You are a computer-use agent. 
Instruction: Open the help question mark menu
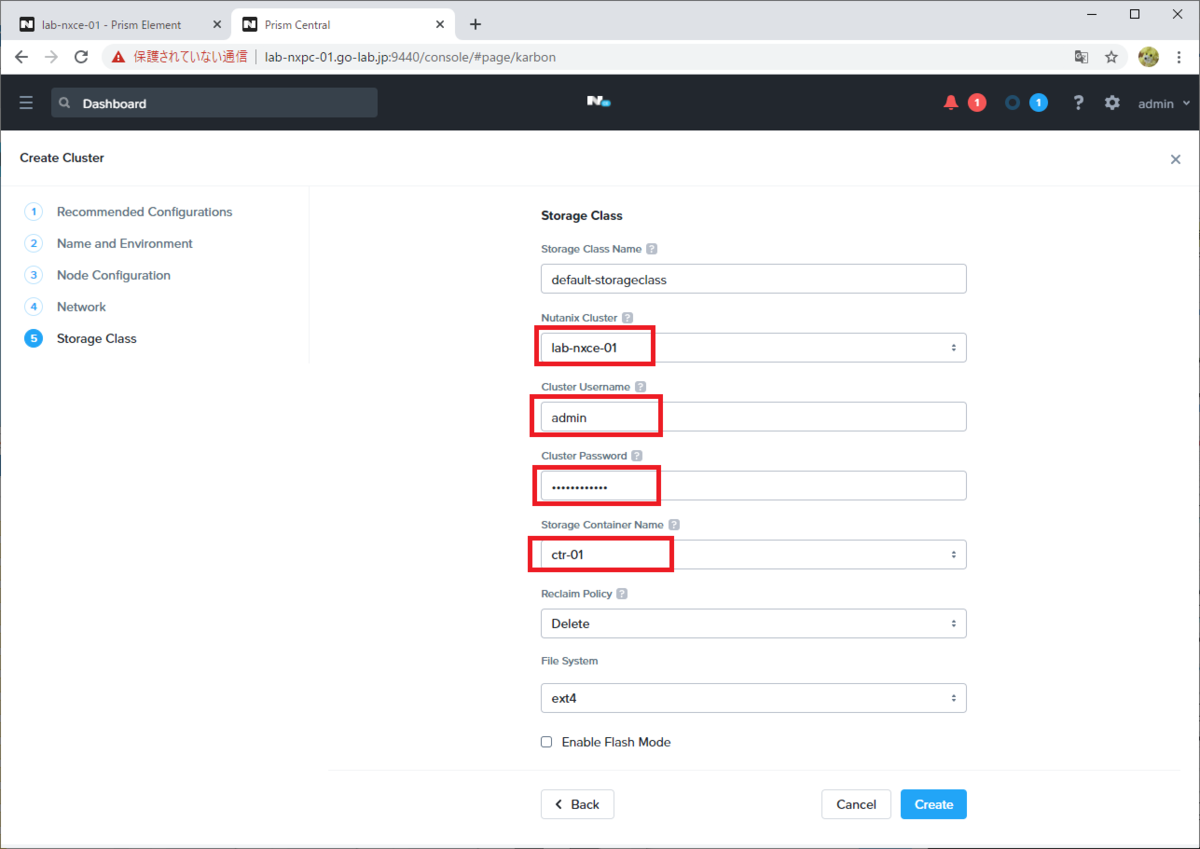pos(1078,102)
